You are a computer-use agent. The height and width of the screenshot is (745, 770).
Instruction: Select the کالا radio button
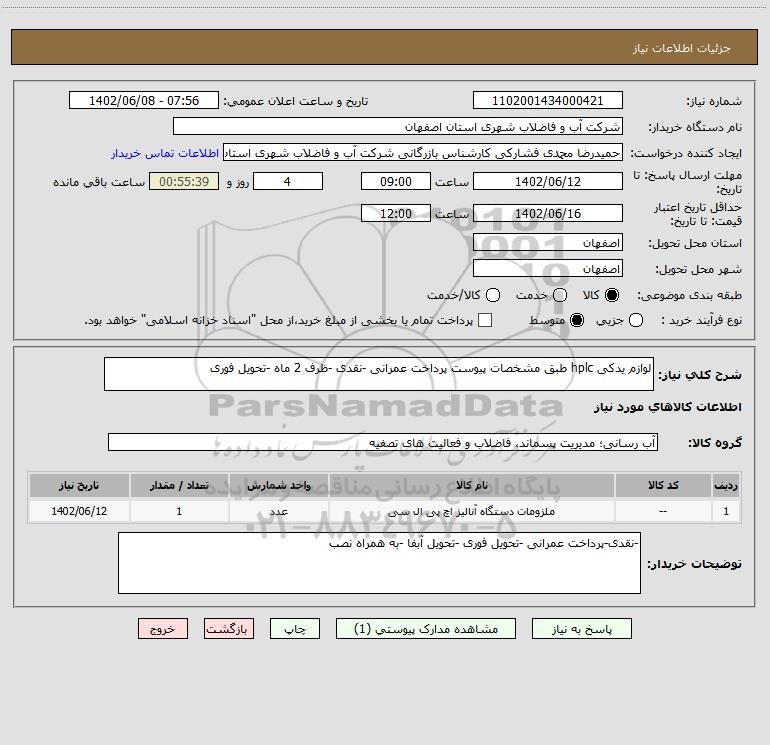click(x=612, y=295)
